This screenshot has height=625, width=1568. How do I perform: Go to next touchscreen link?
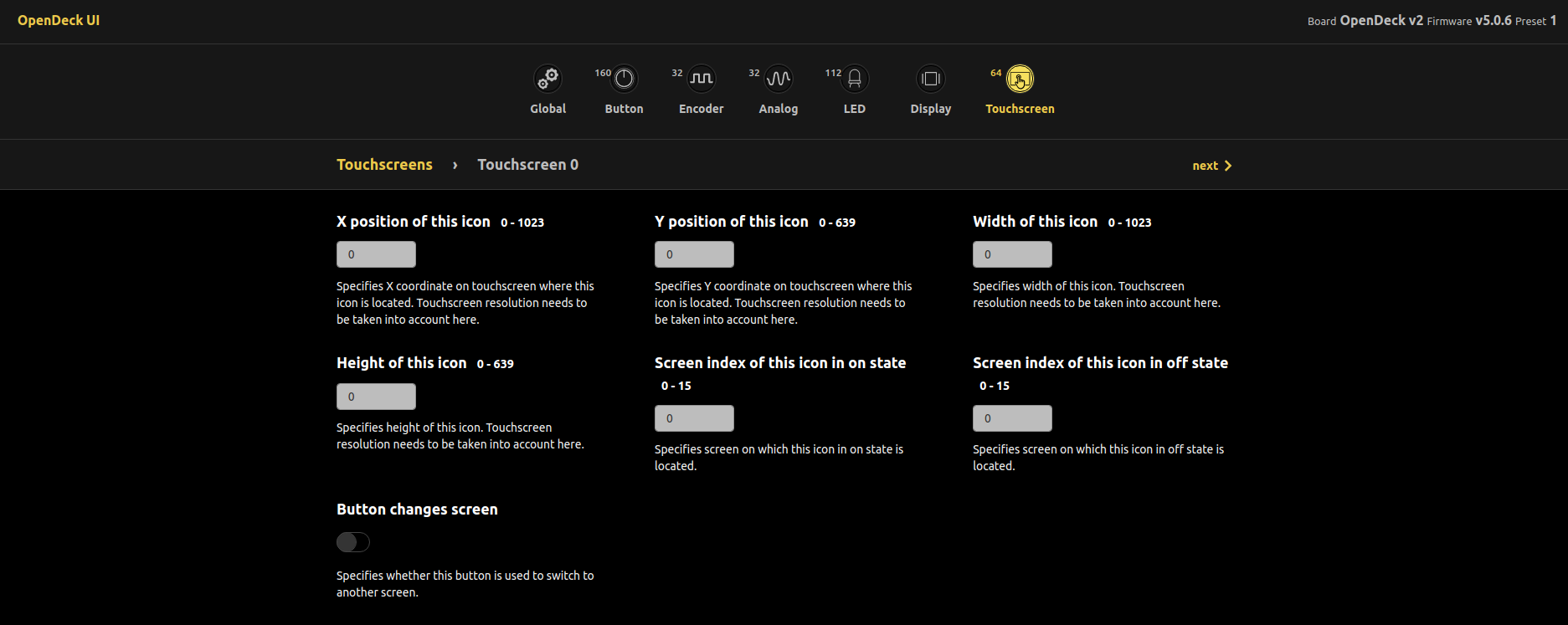pos(1211,166)
